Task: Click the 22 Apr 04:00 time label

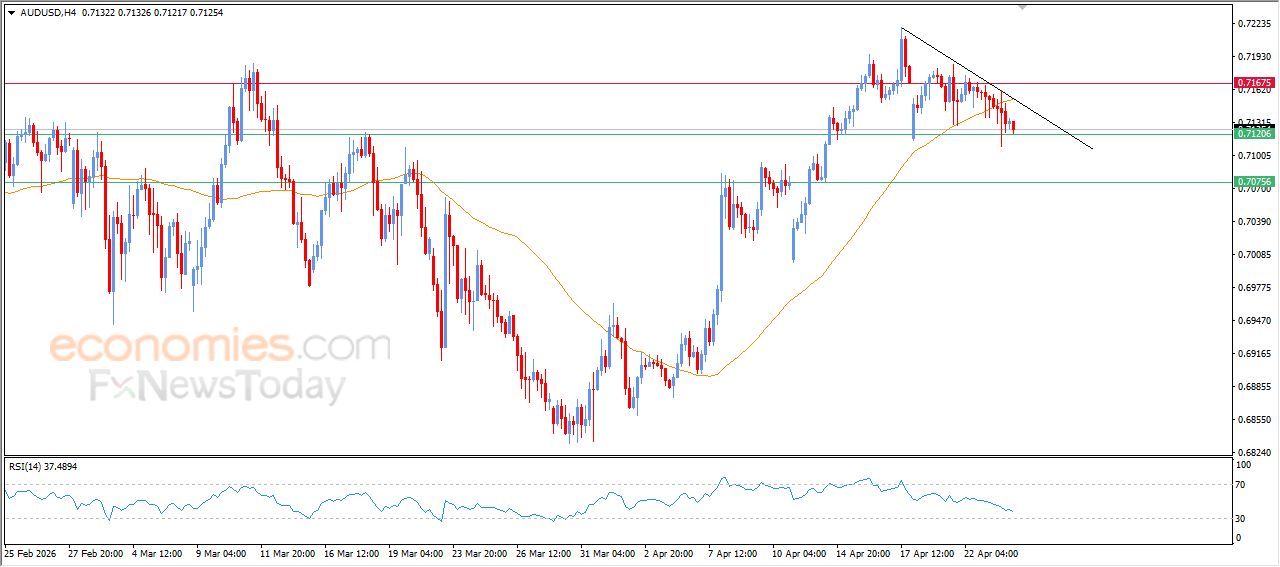Action: pos(989,552)
